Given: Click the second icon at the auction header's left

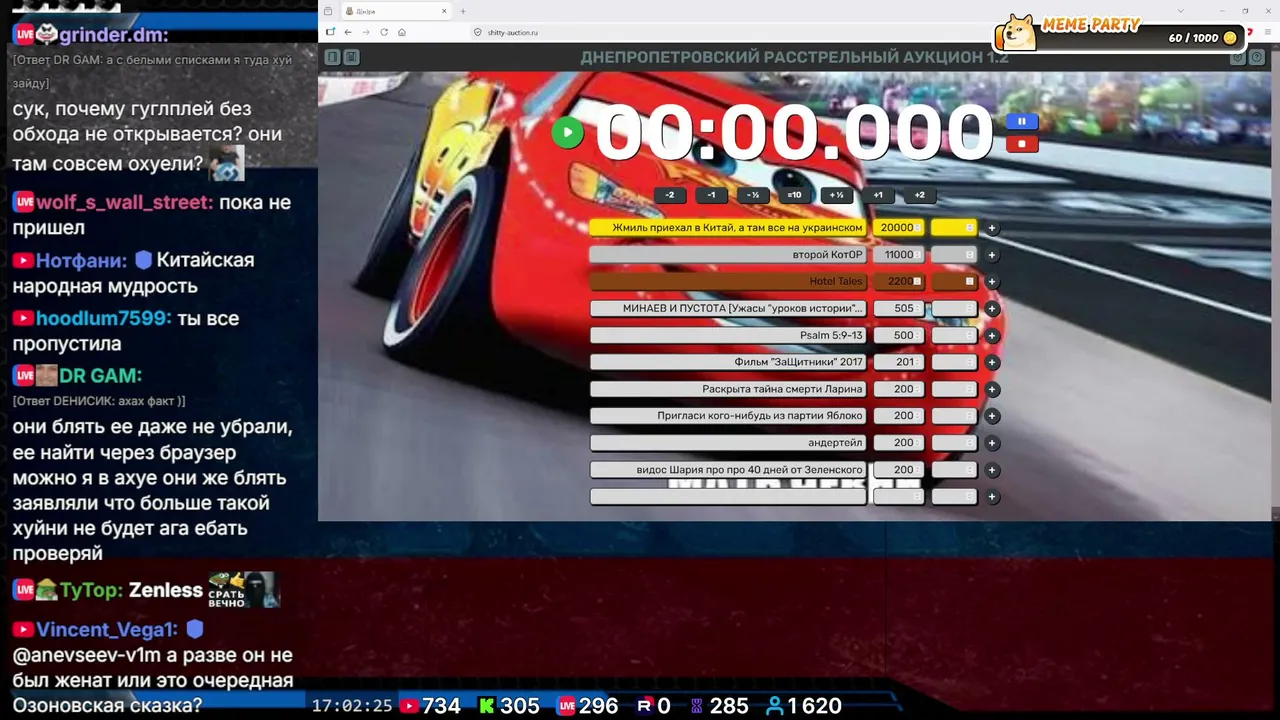Looking at the screenshot, I should (351, 57).
